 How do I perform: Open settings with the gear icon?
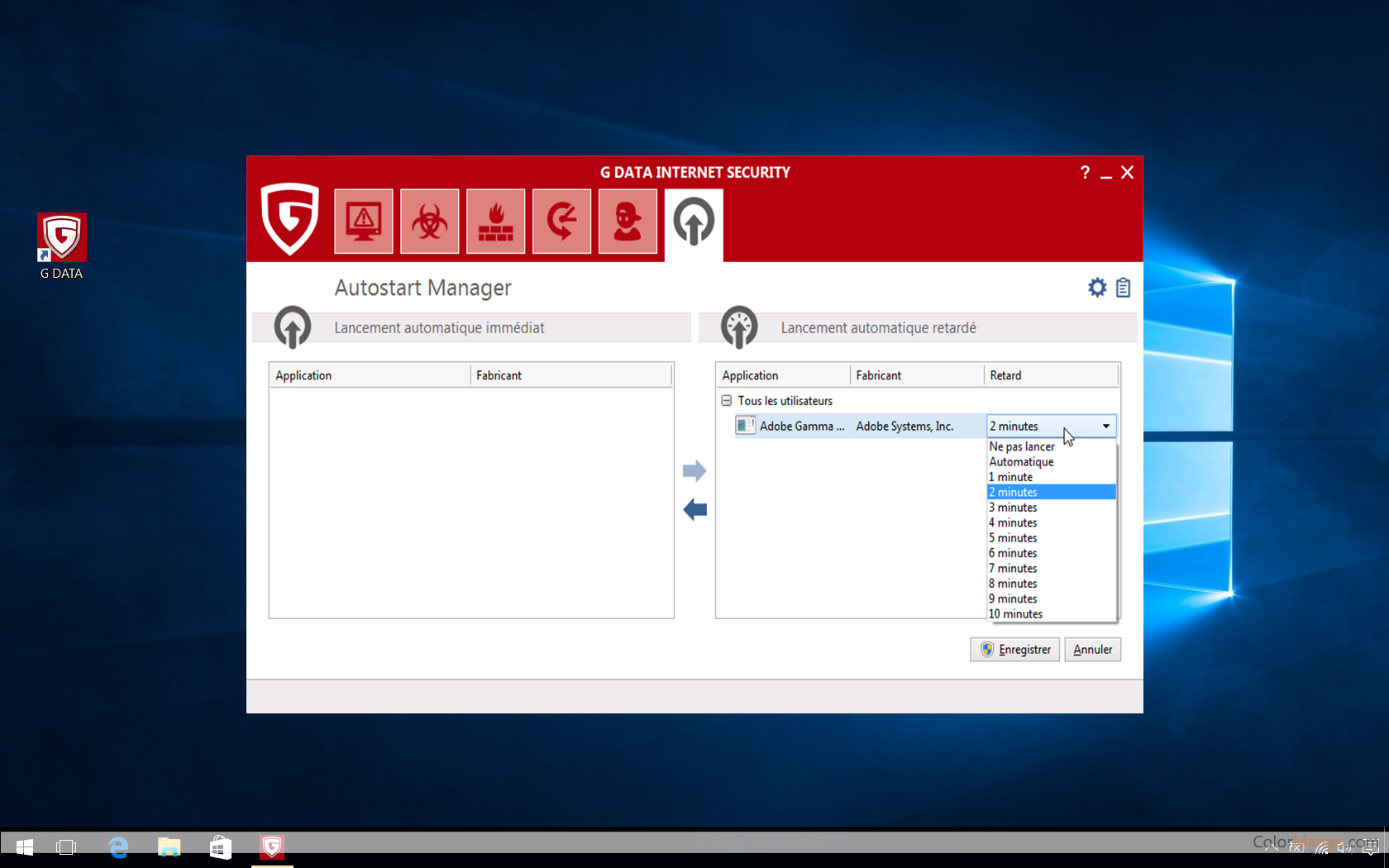1097,288
